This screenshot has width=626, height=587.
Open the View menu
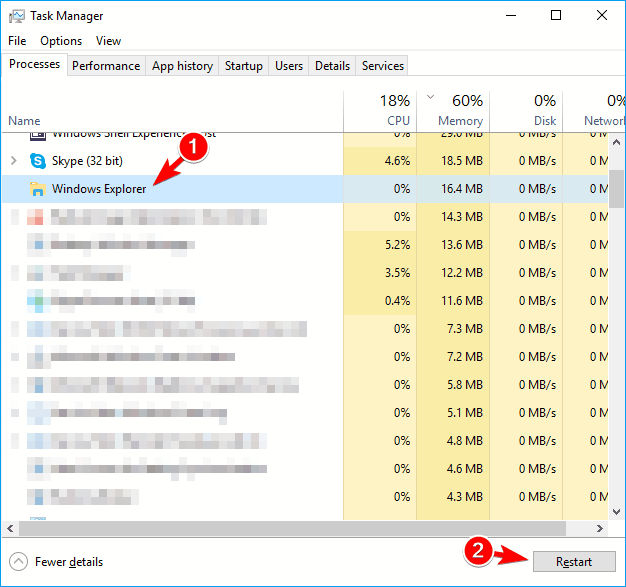tap(108, 41)
